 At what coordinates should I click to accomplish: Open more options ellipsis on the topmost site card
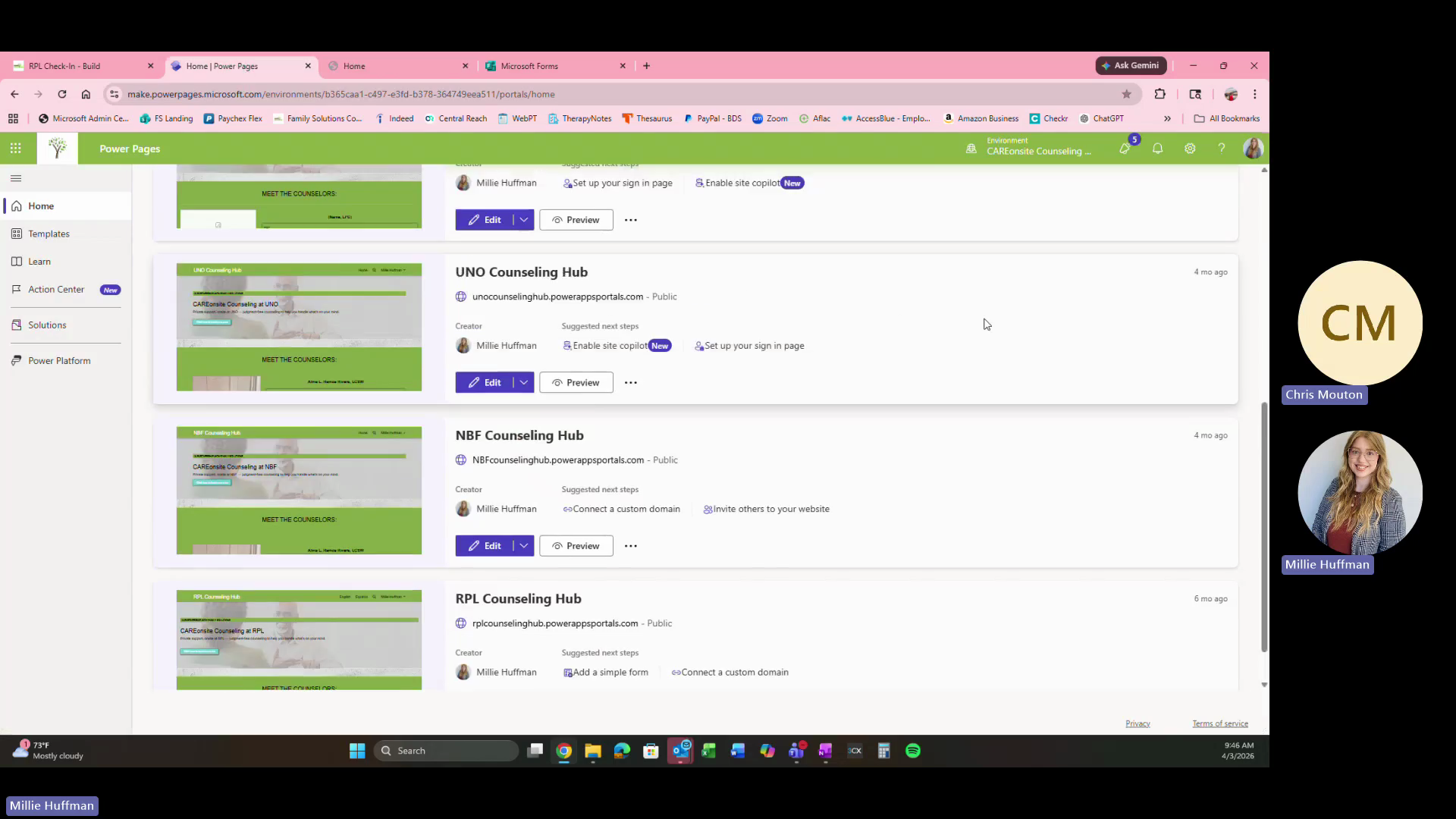tap(630, 220)
